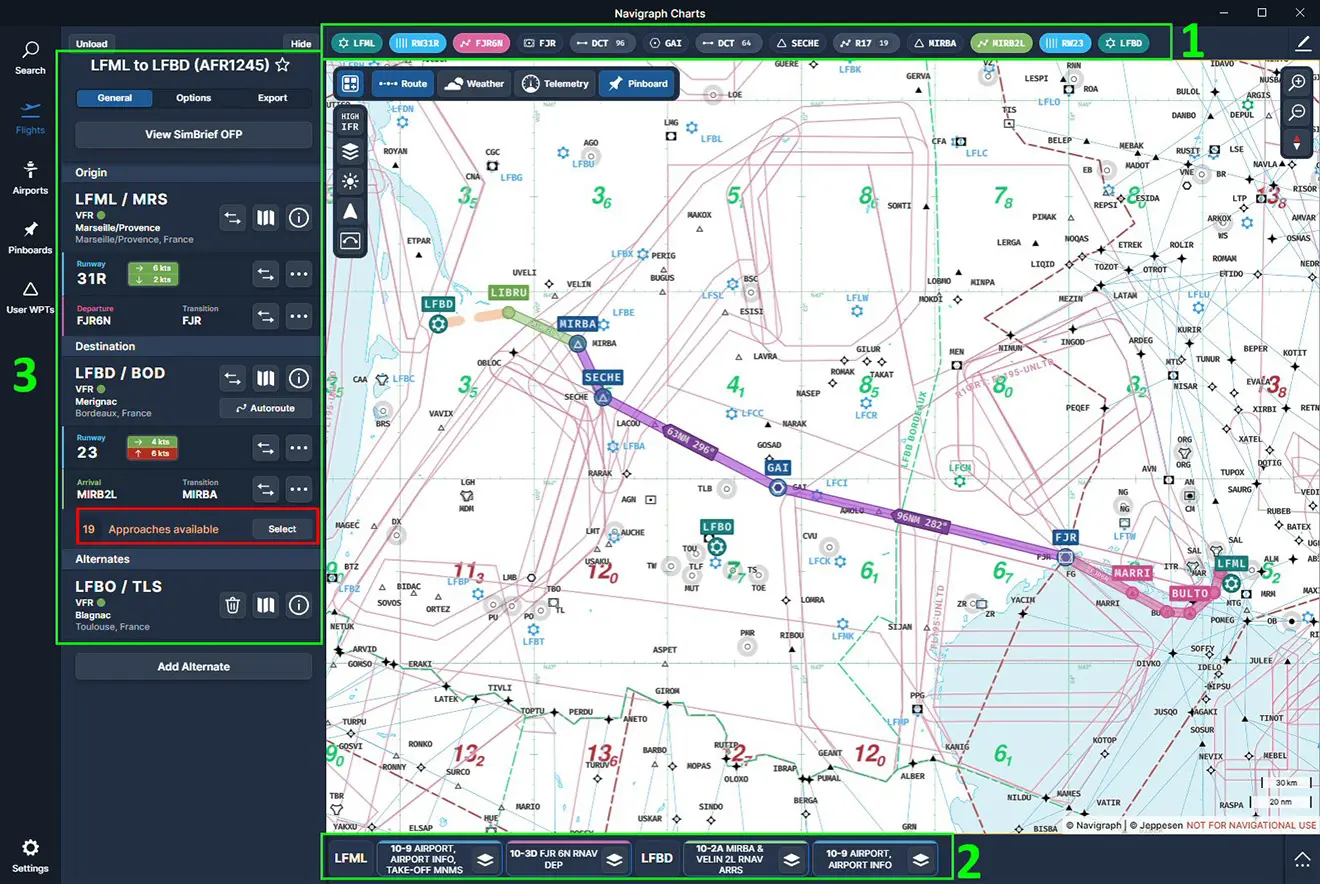This screenshot has width=1320, height=884.
Task: Open more options for departure FJR6N
Action: coord(298,316)
